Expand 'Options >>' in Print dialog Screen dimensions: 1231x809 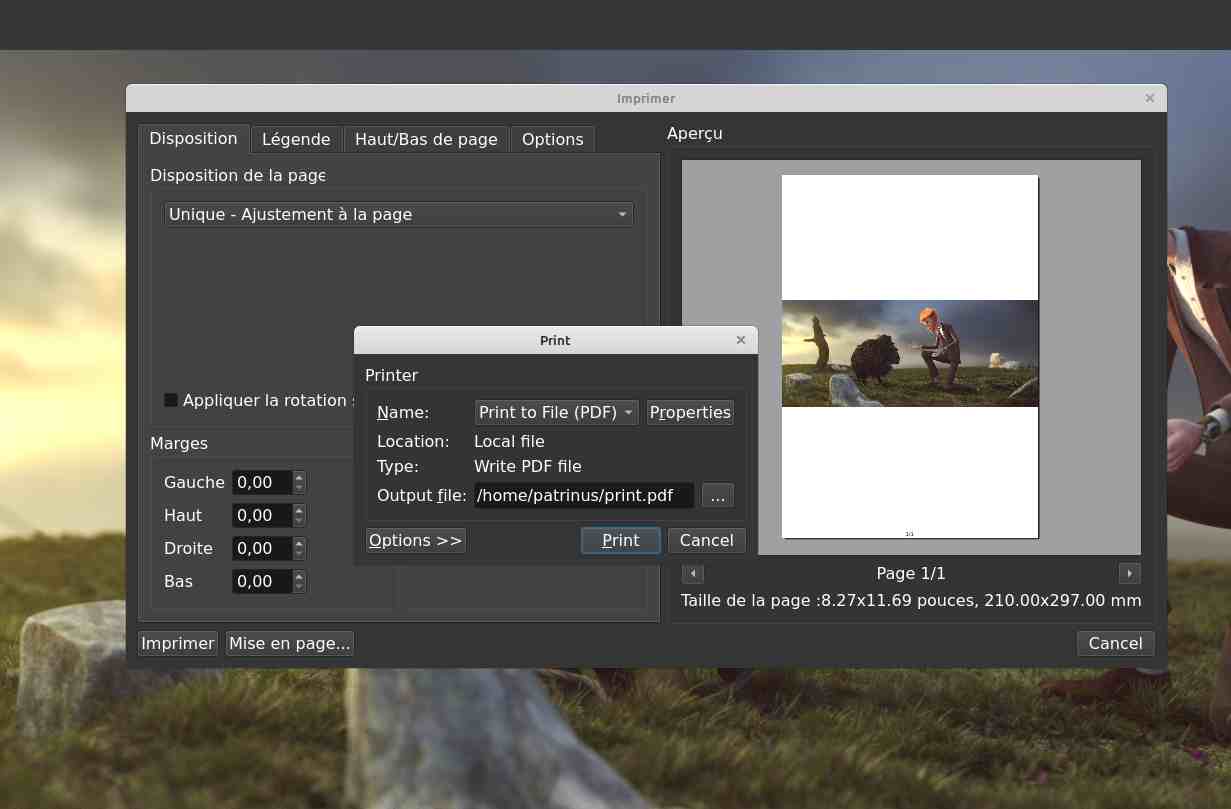click(416, 540)
